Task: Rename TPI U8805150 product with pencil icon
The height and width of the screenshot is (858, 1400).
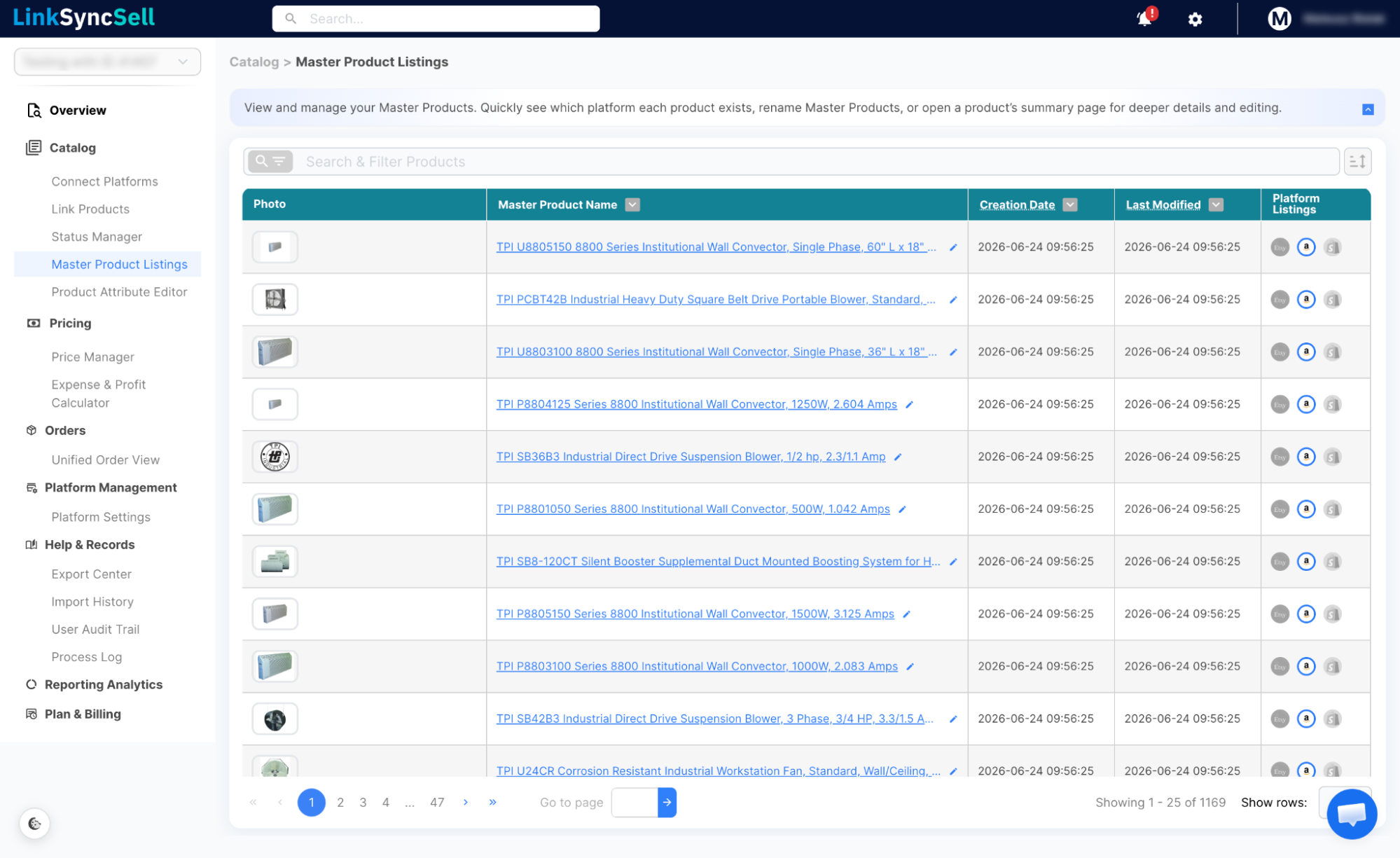Action: coord(953,247)
